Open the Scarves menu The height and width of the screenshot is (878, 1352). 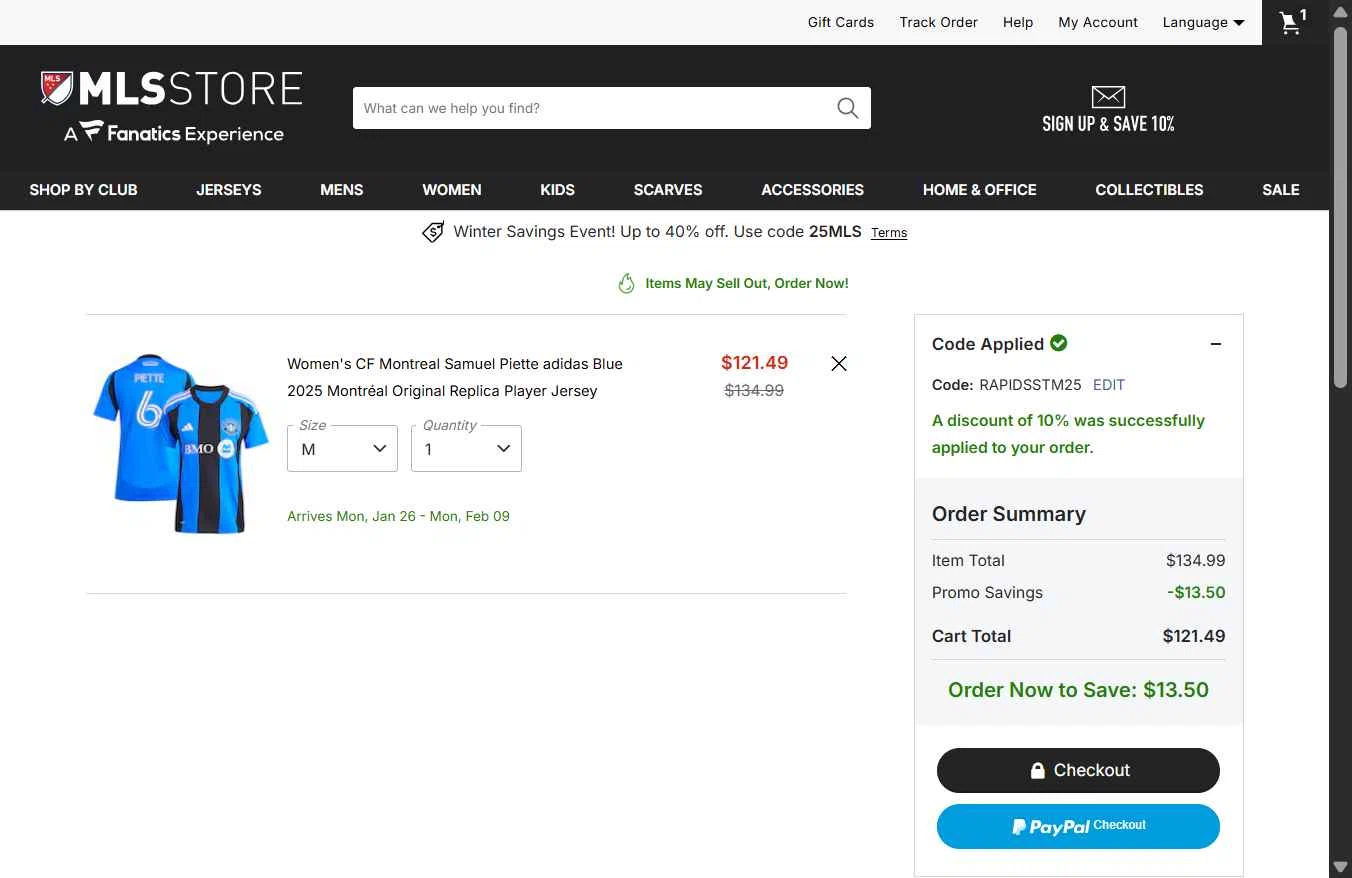point(668,190)
